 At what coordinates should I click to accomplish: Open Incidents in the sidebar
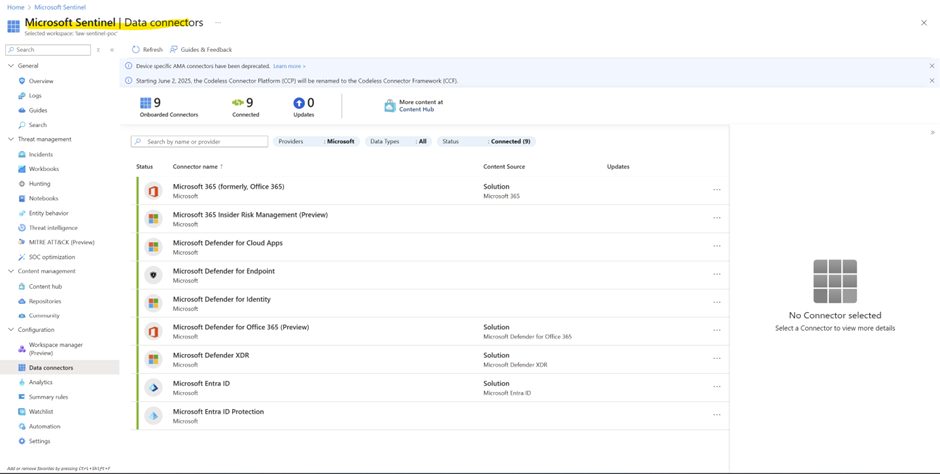coord(40,154)
